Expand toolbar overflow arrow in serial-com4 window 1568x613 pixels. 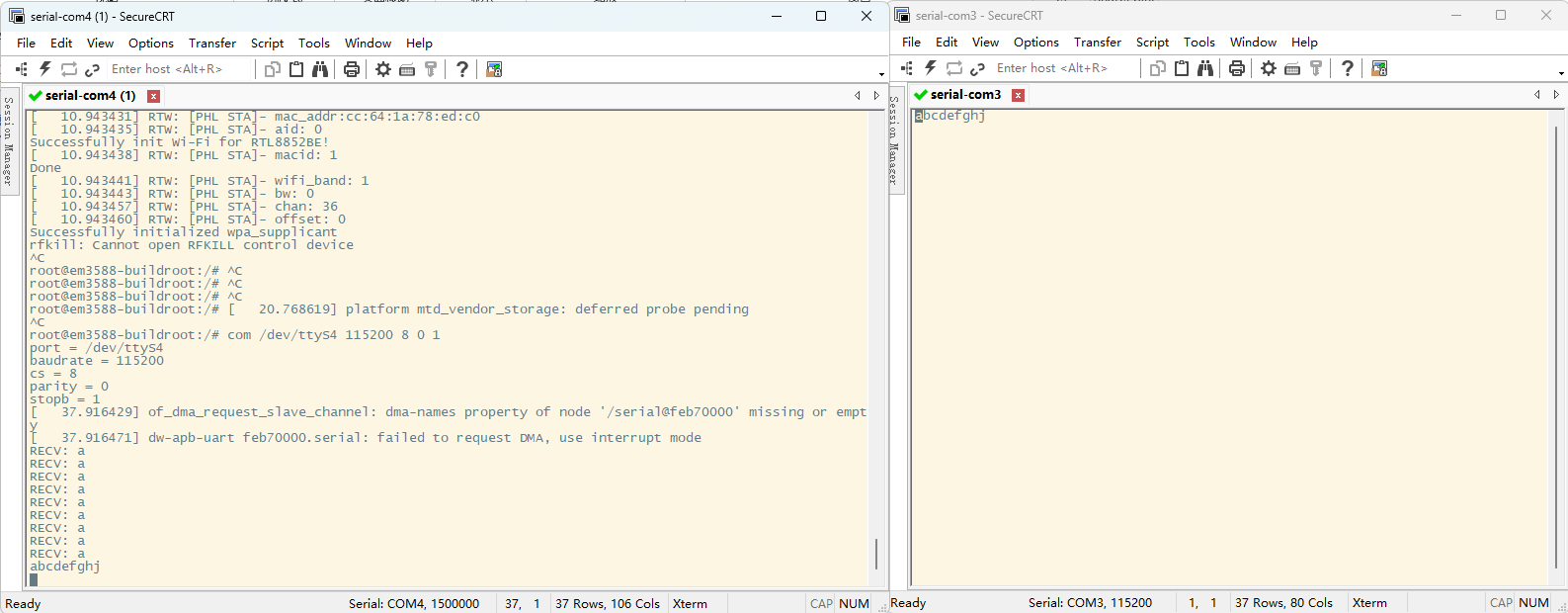click(x=881, y=74)
